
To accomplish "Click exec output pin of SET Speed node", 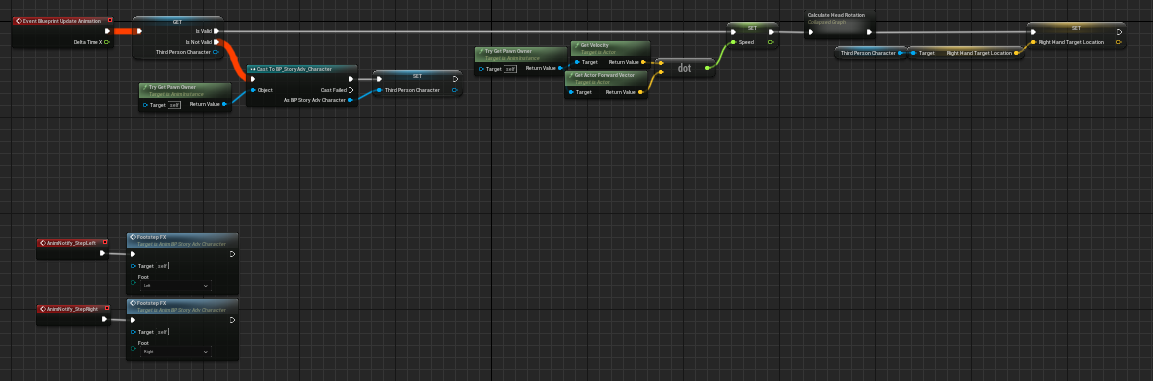I will pyautogui.click(x=771, y=32).
